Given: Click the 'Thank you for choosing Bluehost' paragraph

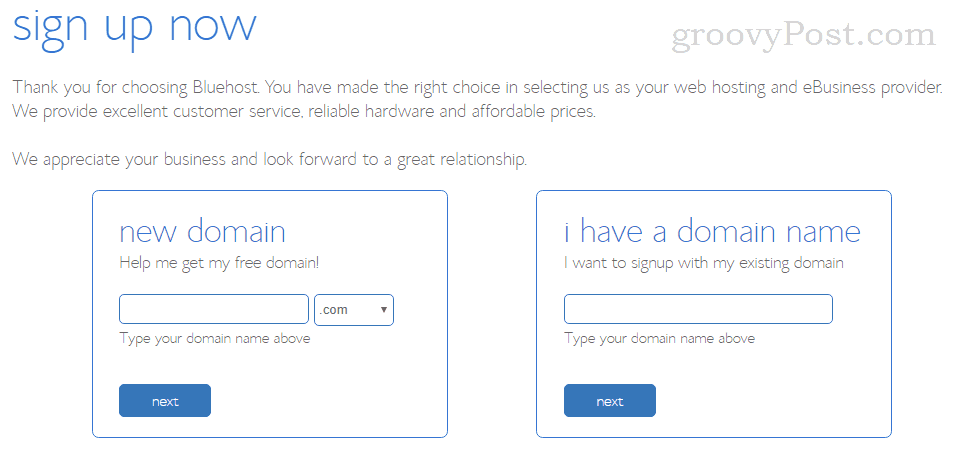Looking at the screenshot, I should point(477,87).
